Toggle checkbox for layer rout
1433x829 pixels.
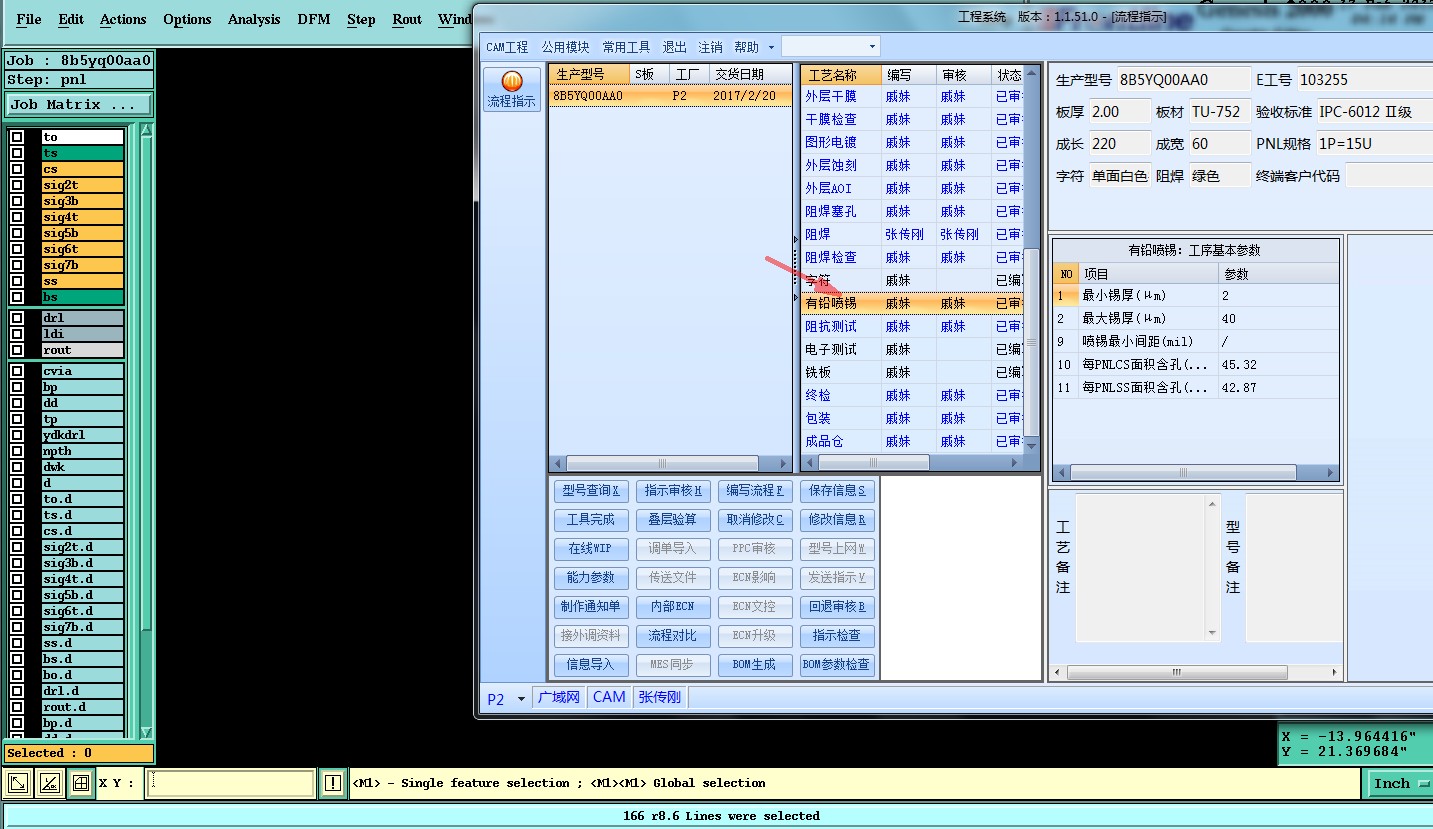(x=17, y=350)
